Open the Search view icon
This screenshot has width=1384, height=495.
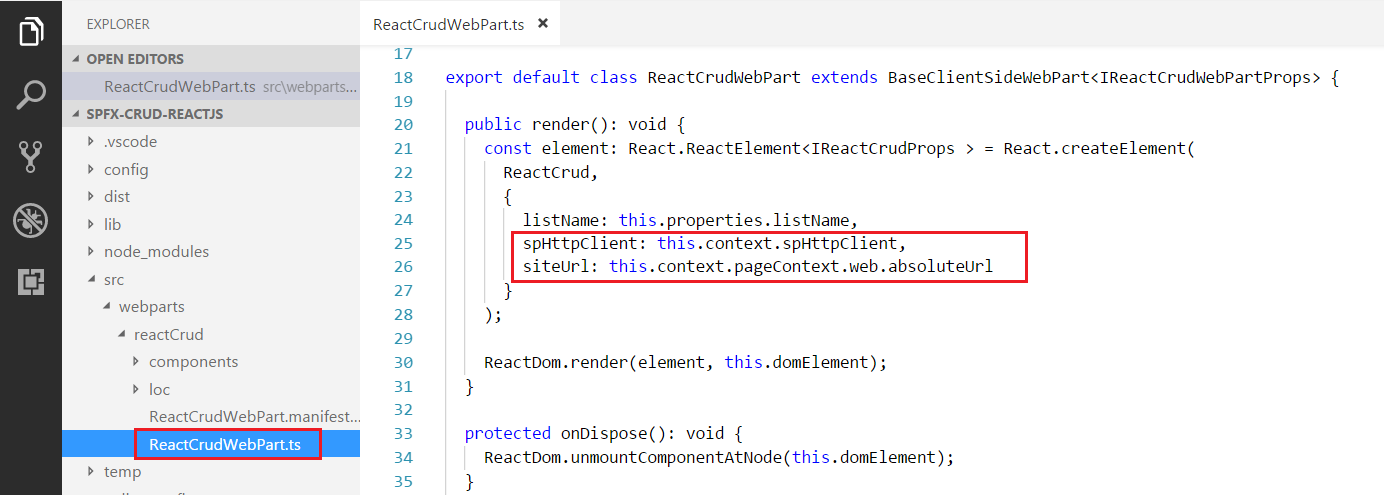pyautogui.click(x=31, y=94)
